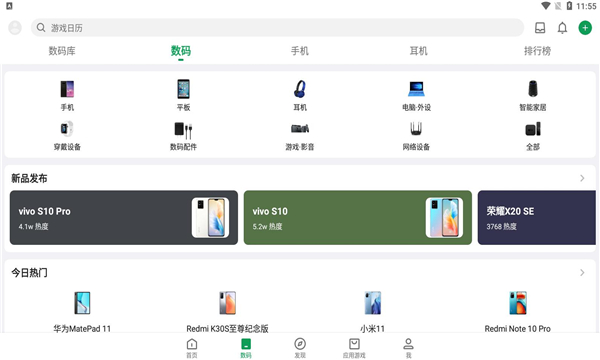
Task: Open the 电脑·外设 laptop category icon
Action: (x=416, y=89)
